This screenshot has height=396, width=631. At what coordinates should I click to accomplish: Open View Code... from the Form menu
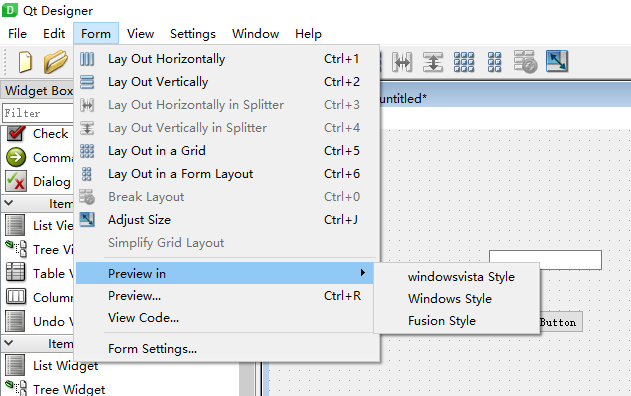pos(227,318)
